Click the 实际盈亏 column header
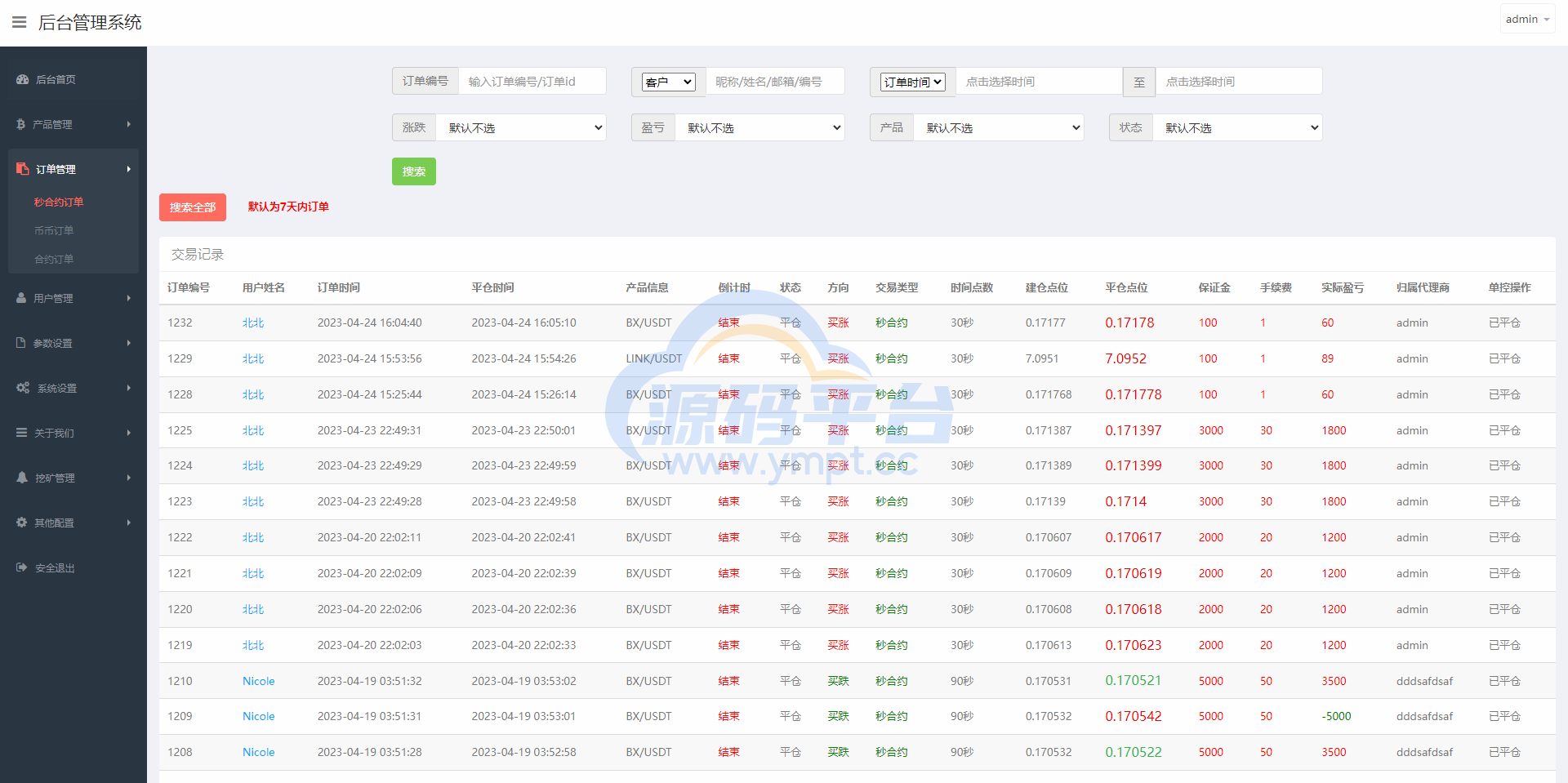Image resolution: width=1568 pixels, height=783 pixels. 1343,287
